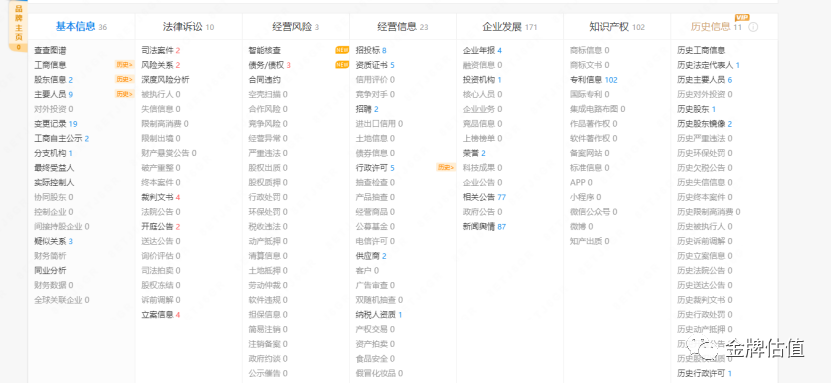Click 融资信息 0 entry

[482, 65]
